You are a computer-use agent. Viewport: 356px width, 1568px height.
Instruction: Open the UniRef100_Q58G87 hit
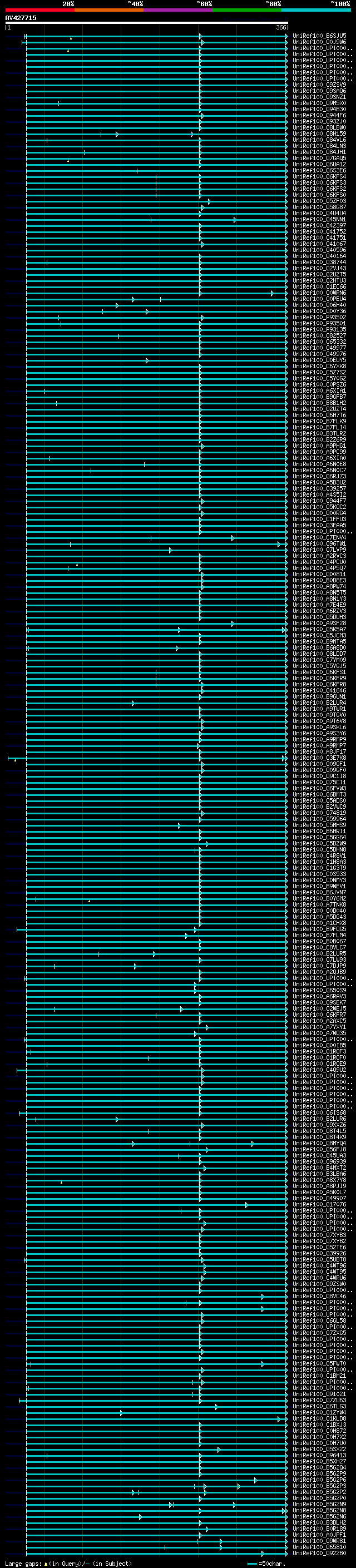pyautogui.click(x=319, y=207)
